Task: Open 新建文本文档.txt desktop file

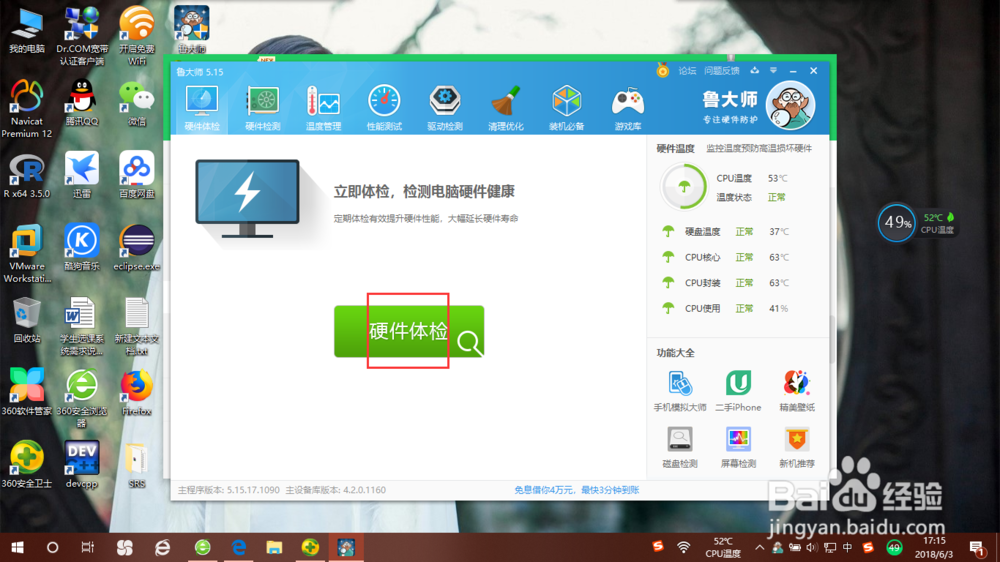Action: 136,326
